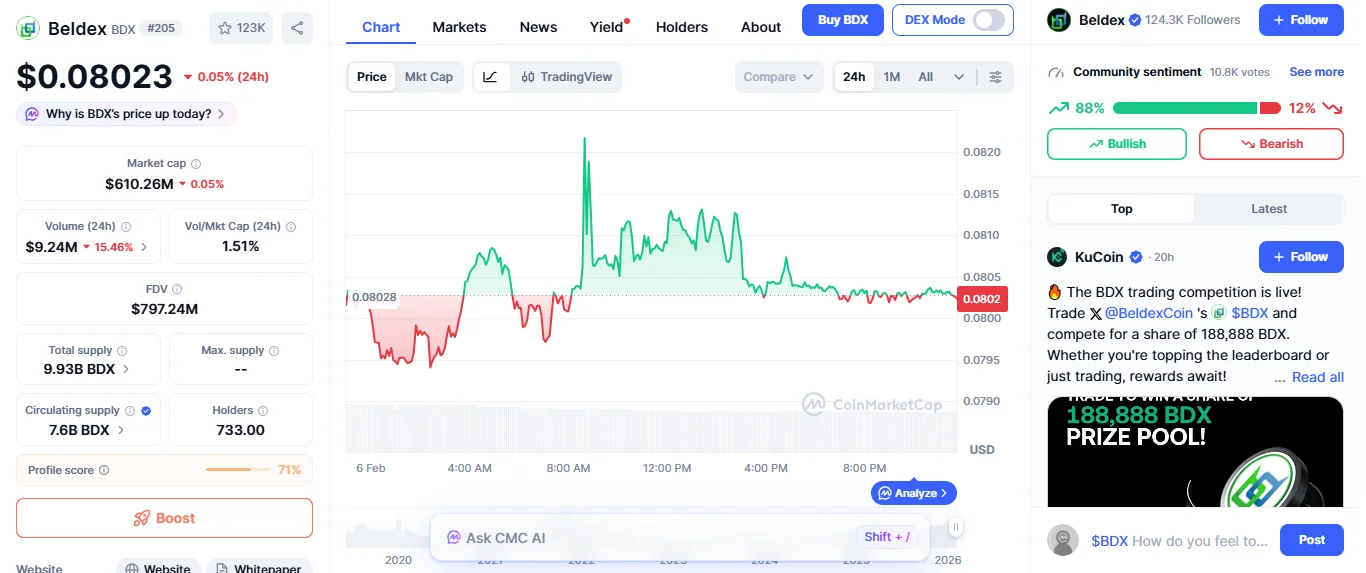Vote Bullish on community sentiment
Viewport: 1366px width, 573px height.
(x=1116, y=144)
